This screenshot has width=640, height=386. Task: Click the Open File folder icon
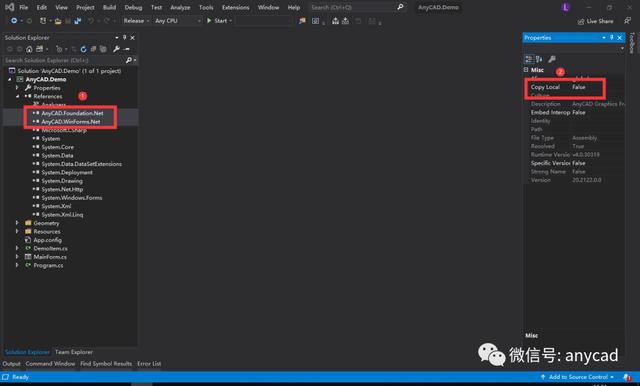58,20
